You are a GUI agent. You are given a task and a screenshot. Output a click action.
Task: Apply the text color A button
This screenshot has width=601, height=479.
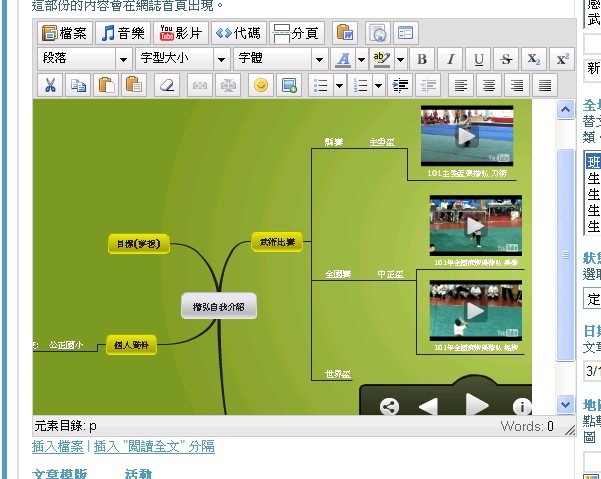343,59
